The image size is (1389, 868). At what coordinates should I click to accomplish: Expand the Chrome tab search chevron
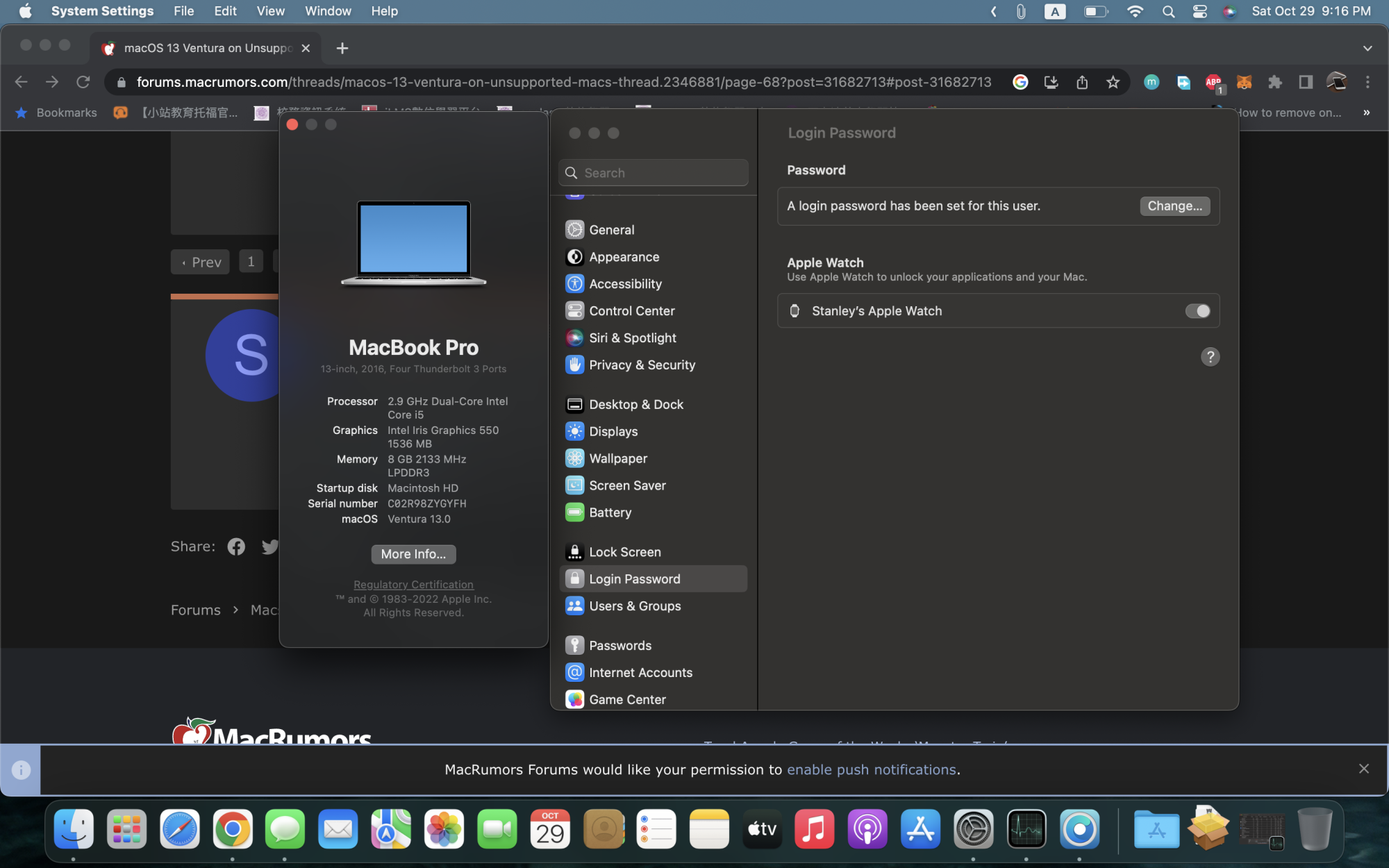[x=1367, y=48]
